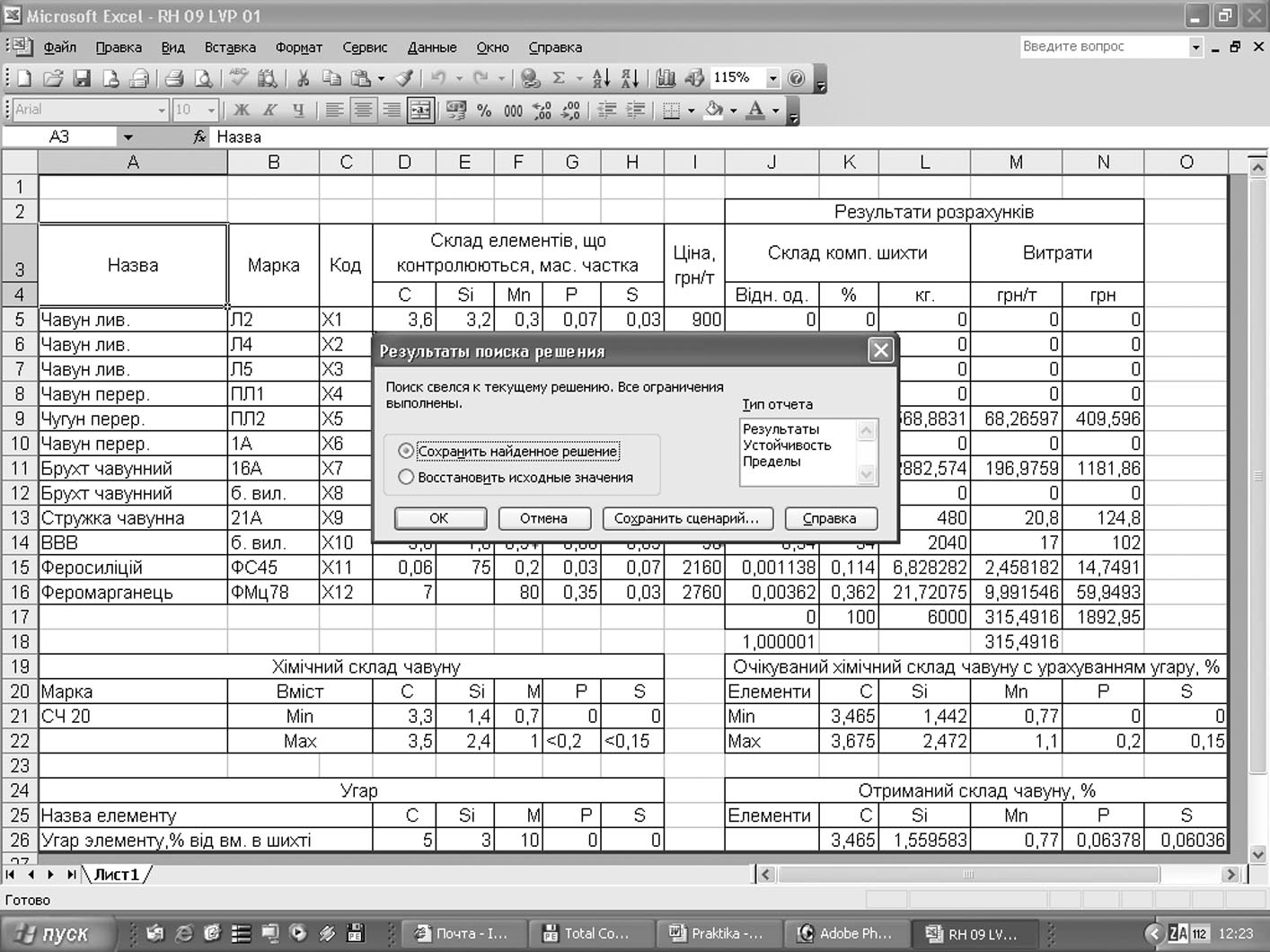Viewport: 1270px width, 952px height.
Task: Open the Сервис menu
Action: [365, 48]
